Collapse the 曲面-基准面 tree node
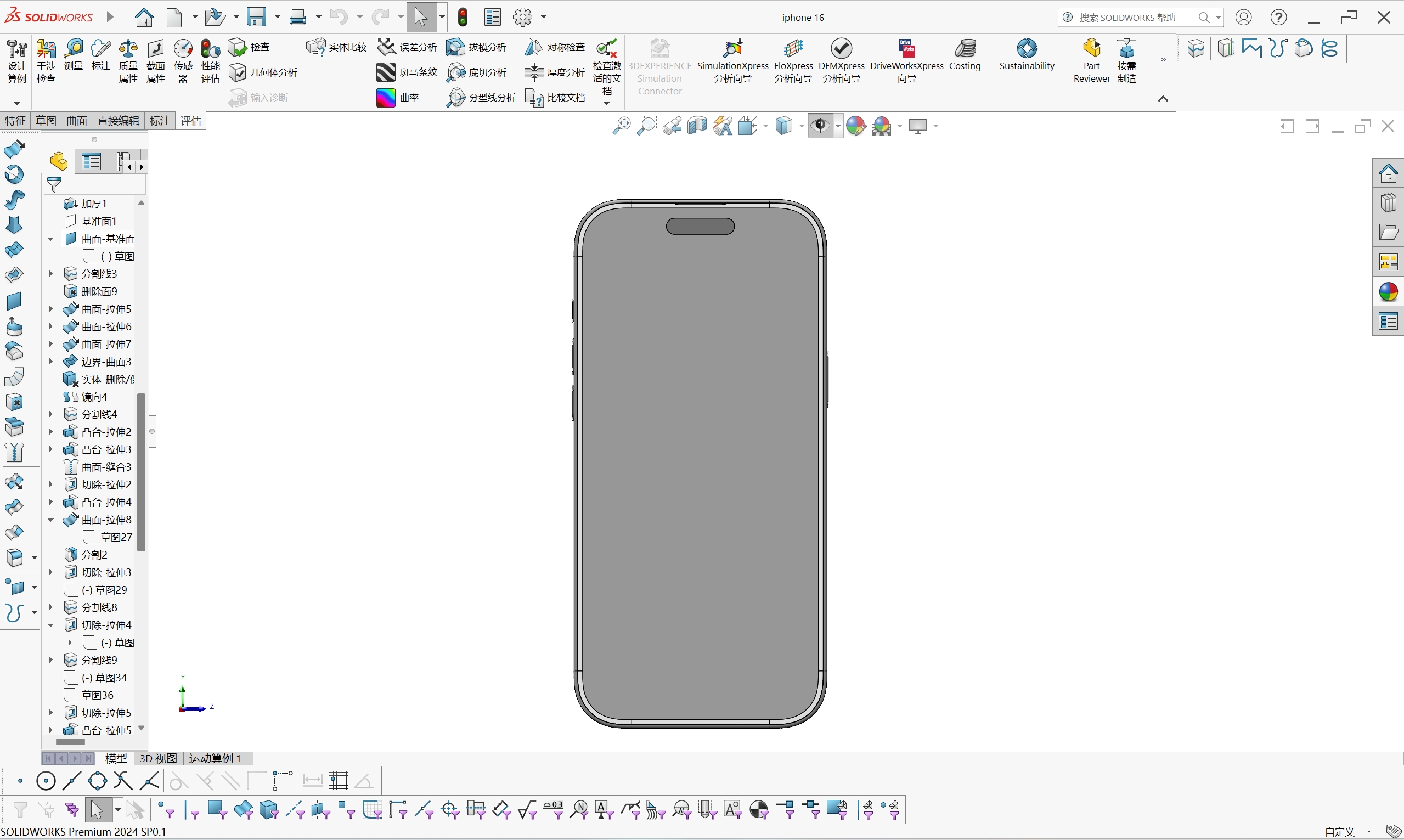The image size is (1404, 840). coord(50,239)
